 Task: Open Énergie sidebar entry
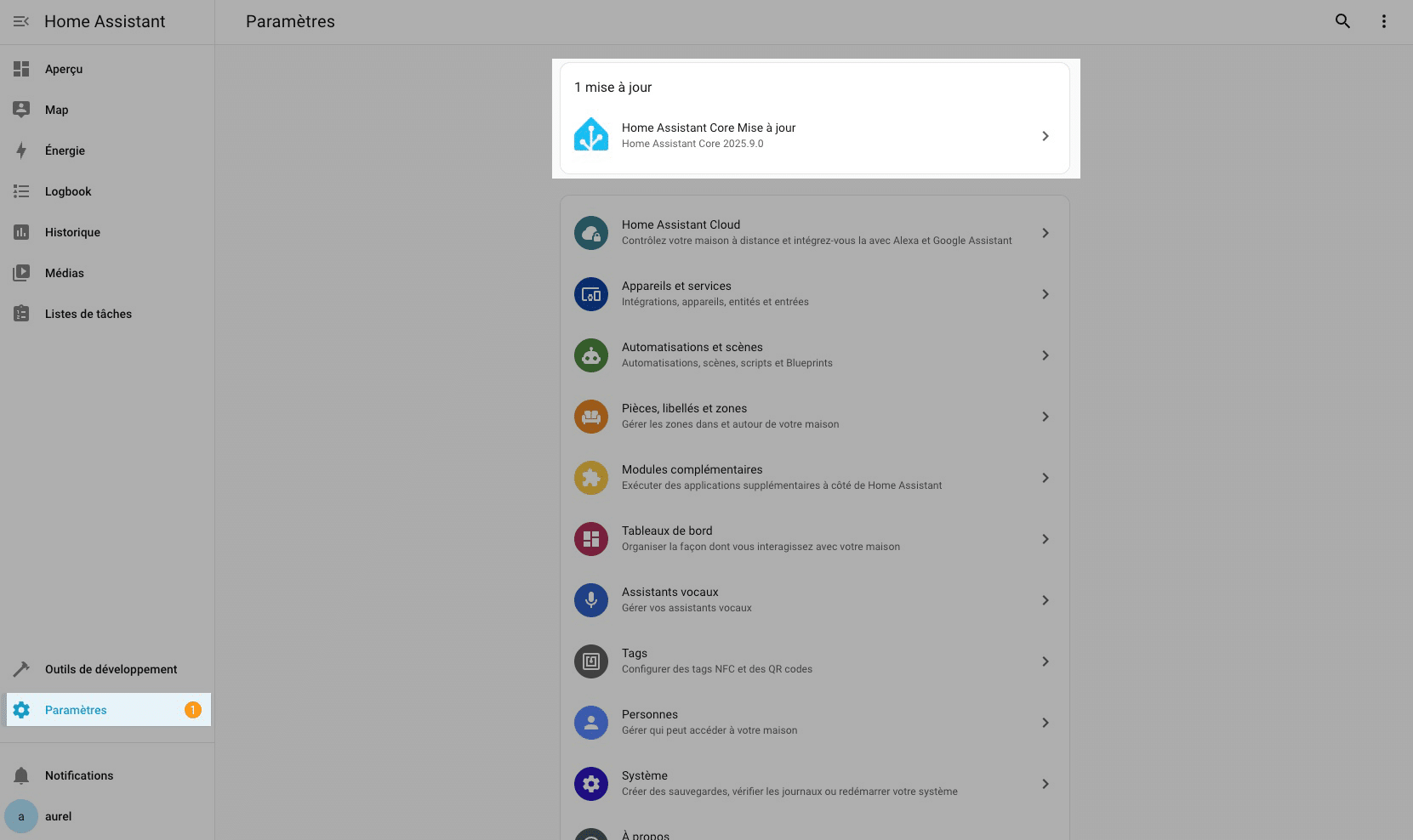tap(108, 150)
